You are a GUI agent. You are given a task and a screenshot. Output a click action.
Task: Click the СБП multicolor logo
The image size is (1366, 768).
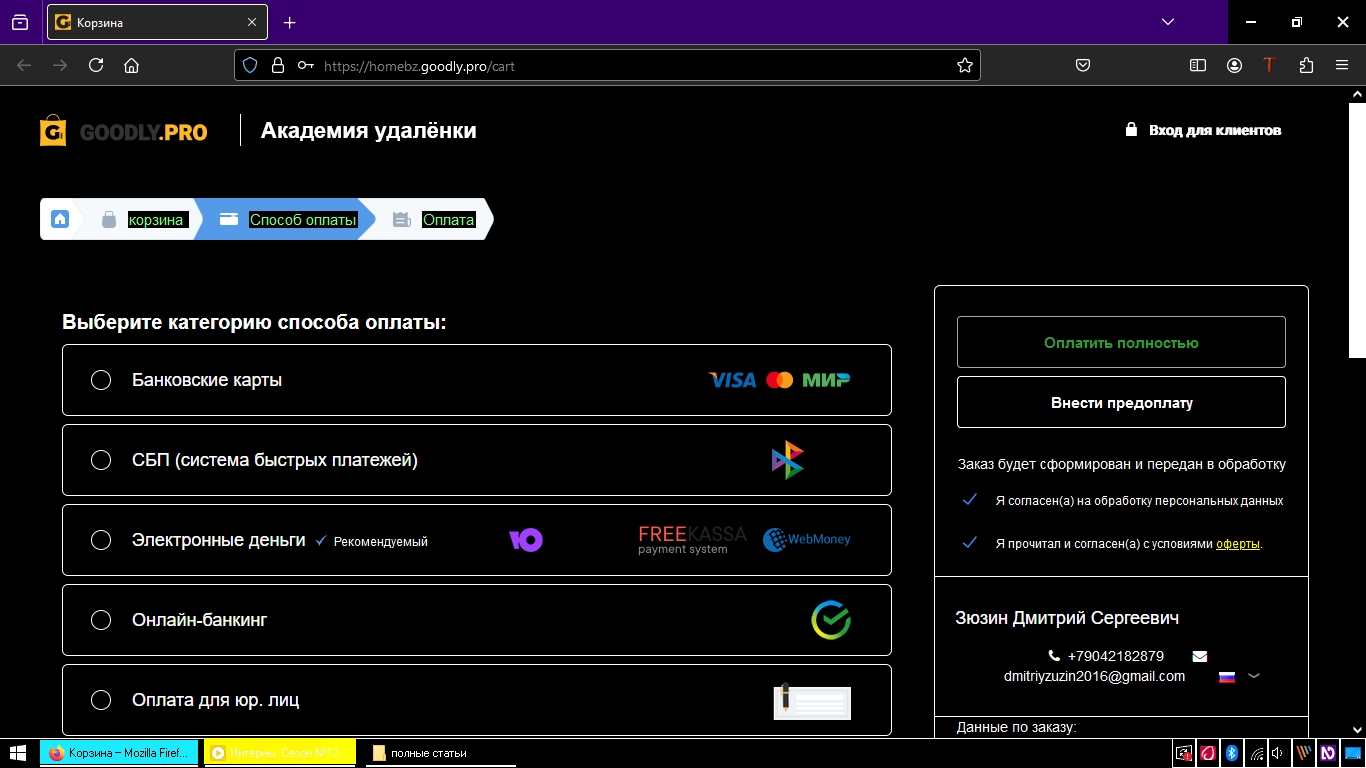coord(788,460)
